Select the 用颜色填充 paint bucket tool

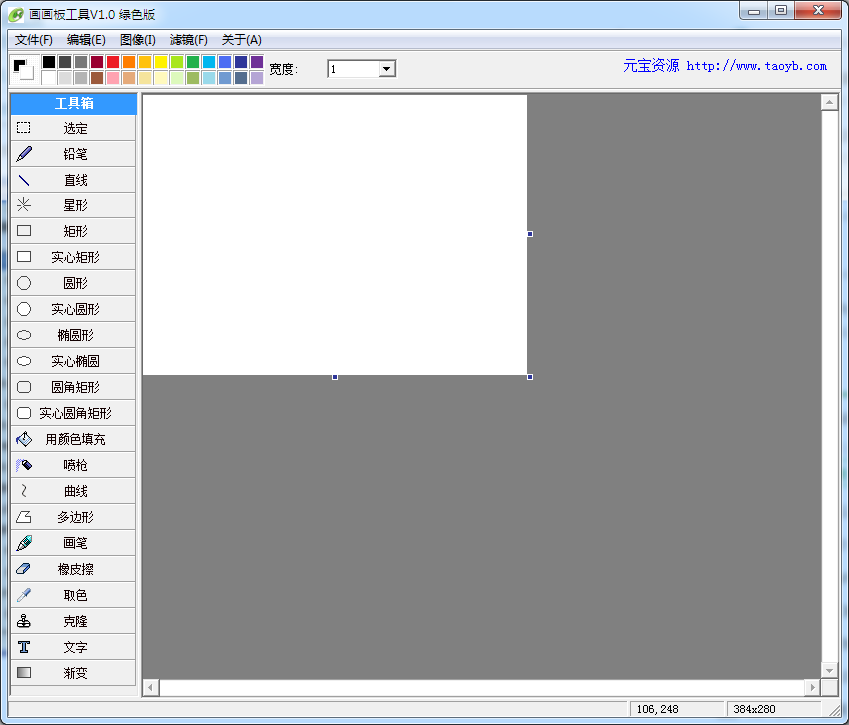[73, 439]
